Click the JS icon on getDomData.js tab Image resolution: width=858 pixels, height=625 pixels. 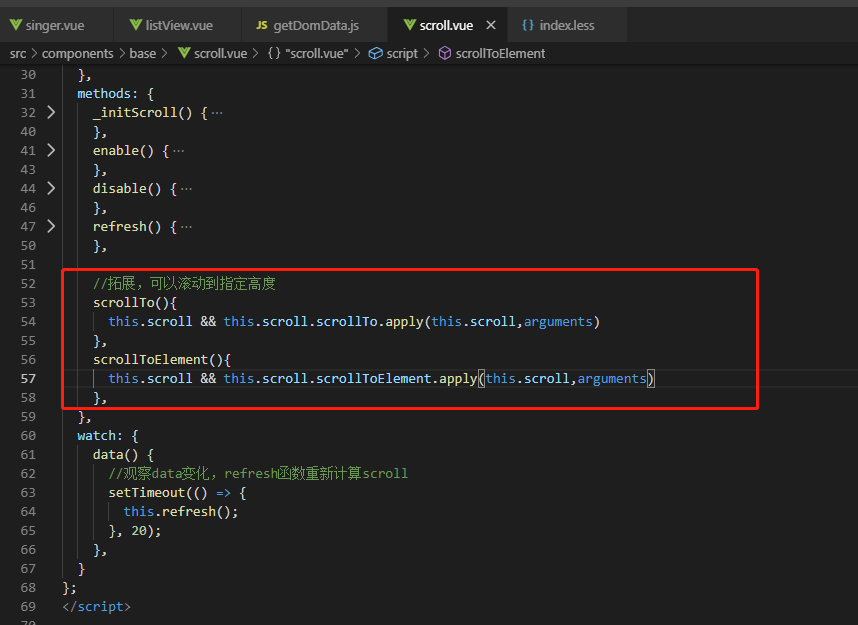tap(262, 25)
